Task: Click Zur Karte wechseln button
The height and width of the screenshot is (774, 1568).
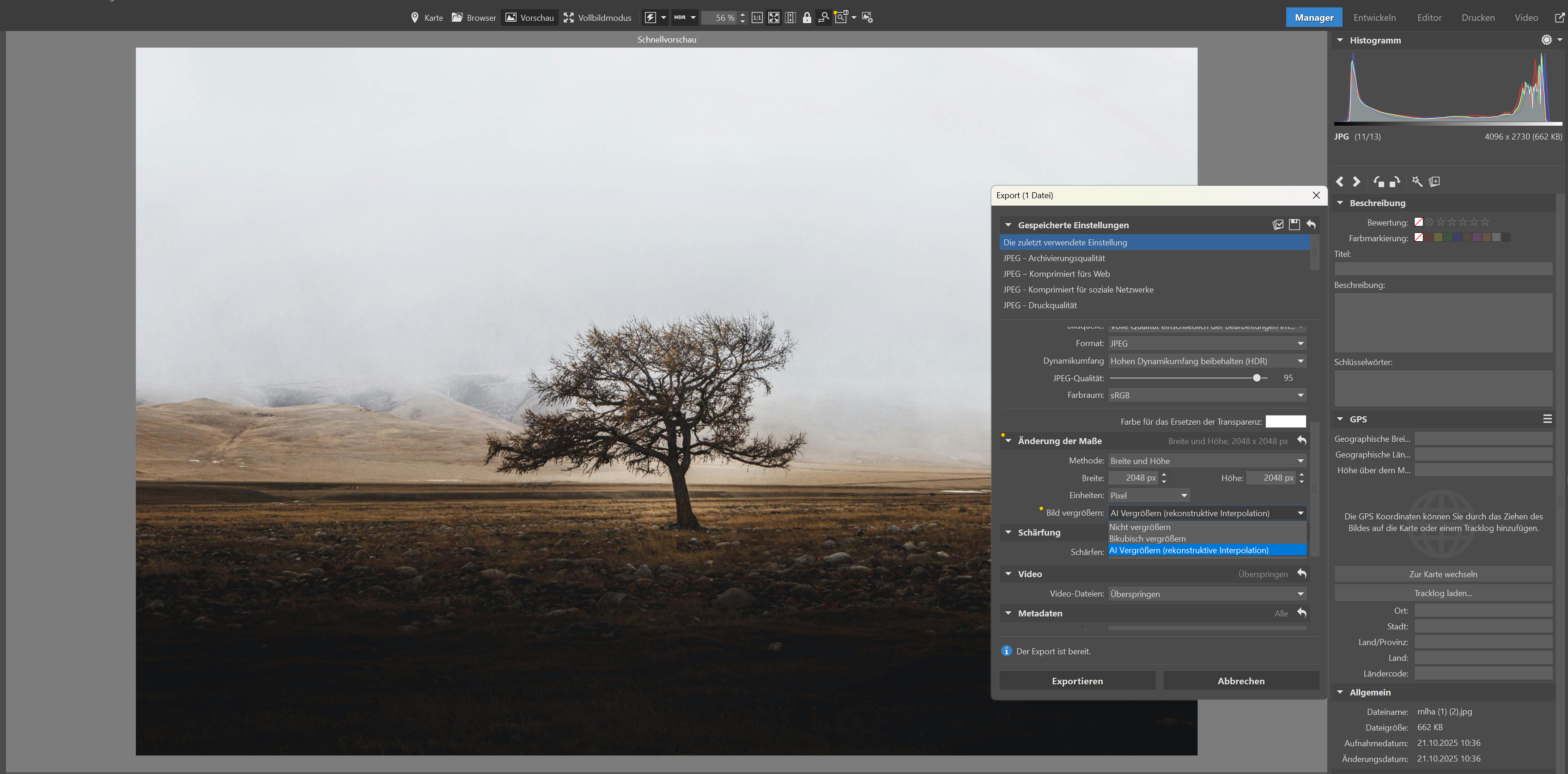Action: [1443, 574]
